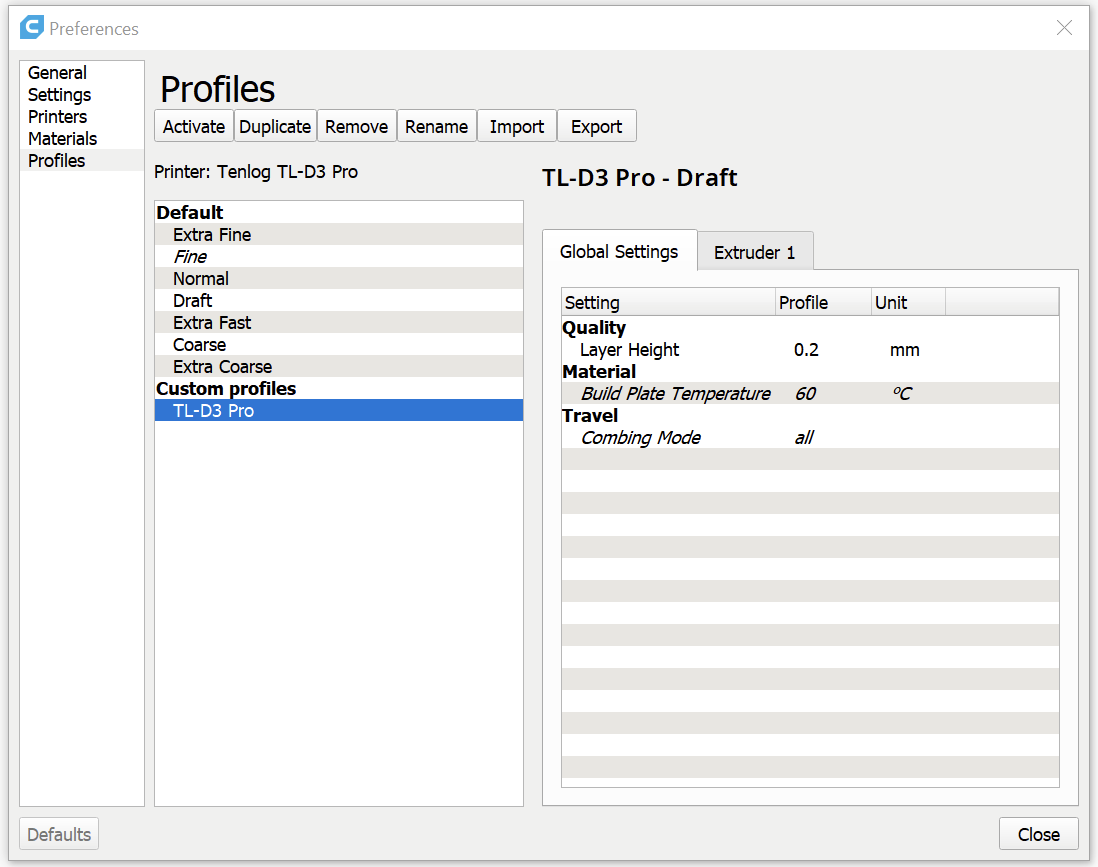The width and height of the screenshot is (1098, 867).
Task: Click the Layer Height setting row
Action: [x=810, y=349]
